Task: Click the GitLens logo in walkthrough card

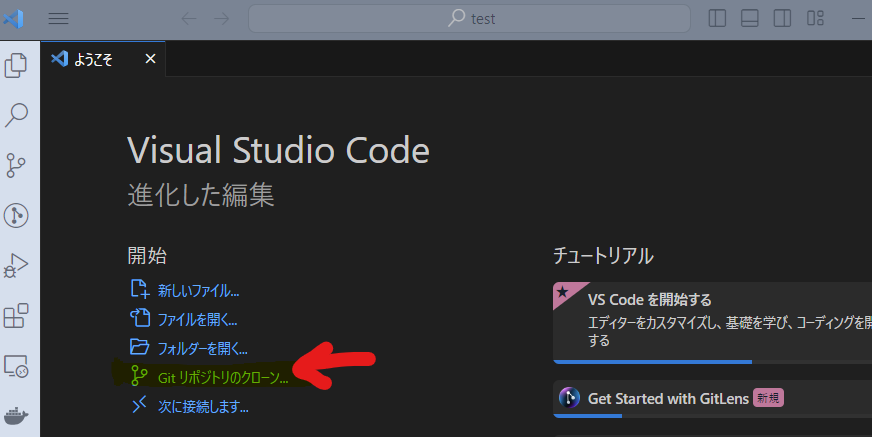Action: (569, 398)
